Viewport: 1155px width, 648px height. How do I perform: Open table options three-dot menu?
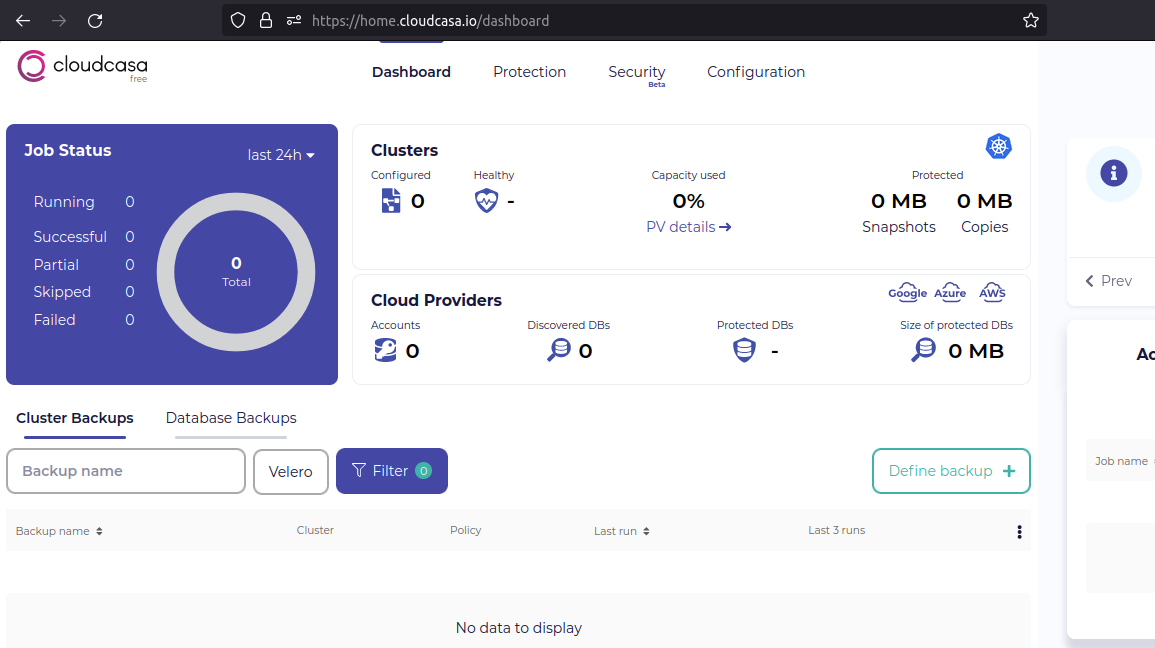[1019, 532]
